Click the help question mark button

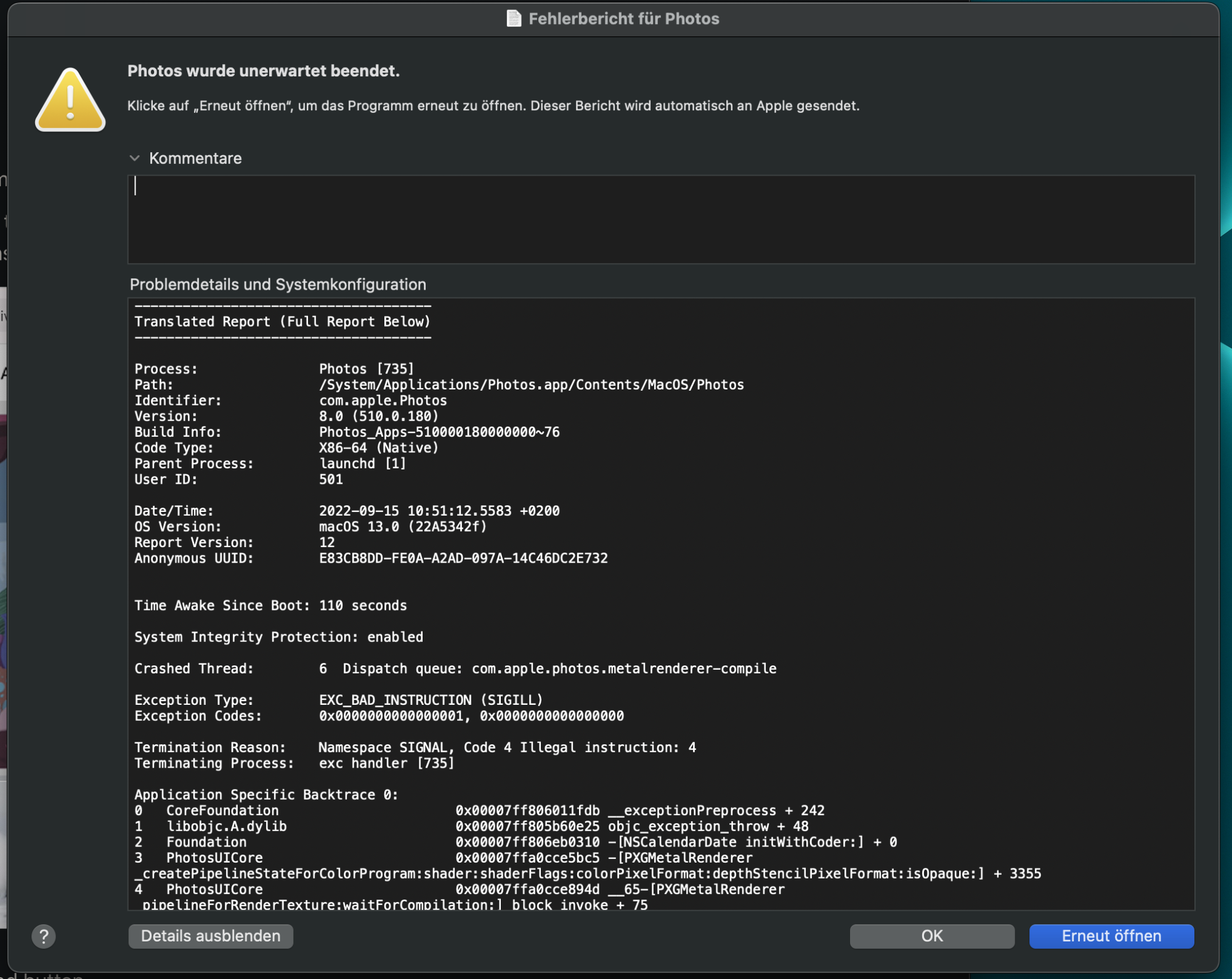pyautogui.click(x=44, y=936)
